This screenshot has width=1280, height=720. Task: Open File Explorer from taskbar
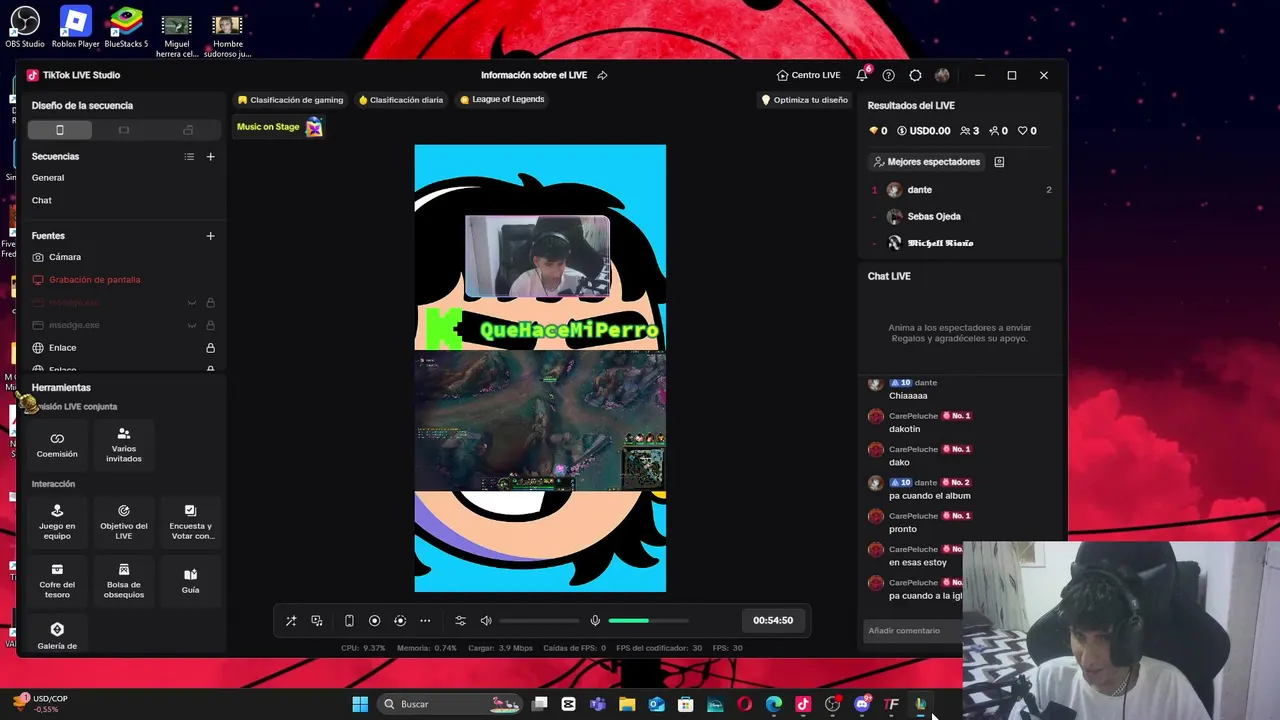click(x=627, y=704)
